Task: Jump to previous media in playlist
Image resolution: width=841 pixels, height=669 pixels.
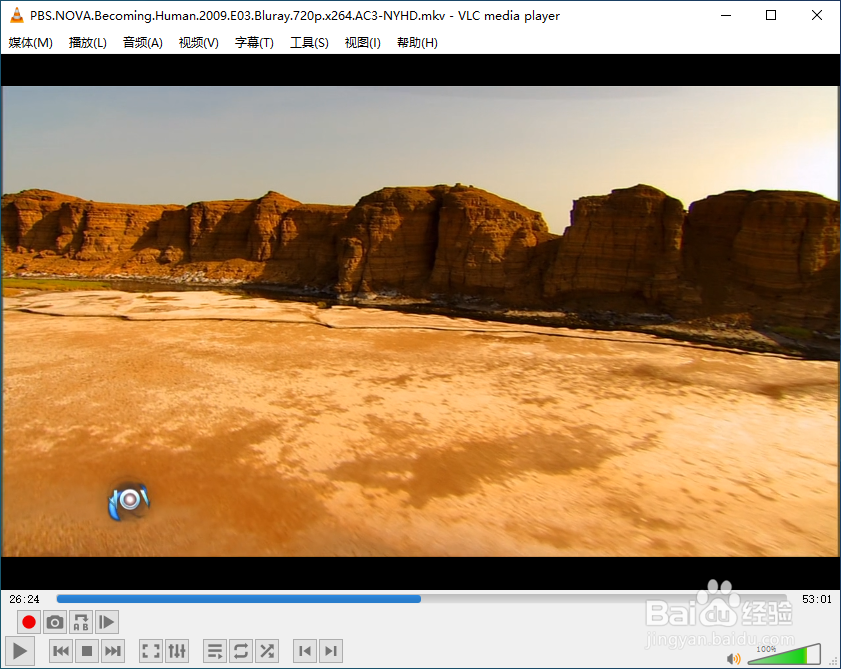Action: pyautogui.click(x=61, y=651)
